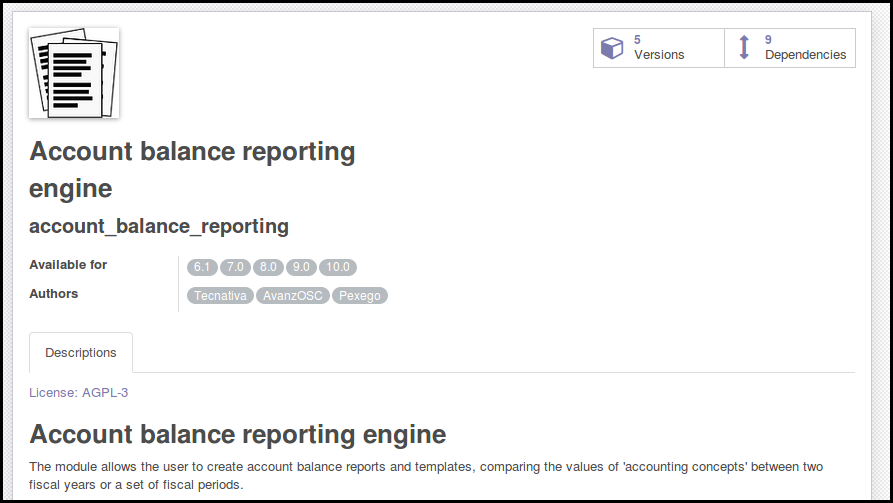The width and height of the screenshot is (893, 503).
Task: Open the 5 Versions stat button
Action: tap(659, 48)
